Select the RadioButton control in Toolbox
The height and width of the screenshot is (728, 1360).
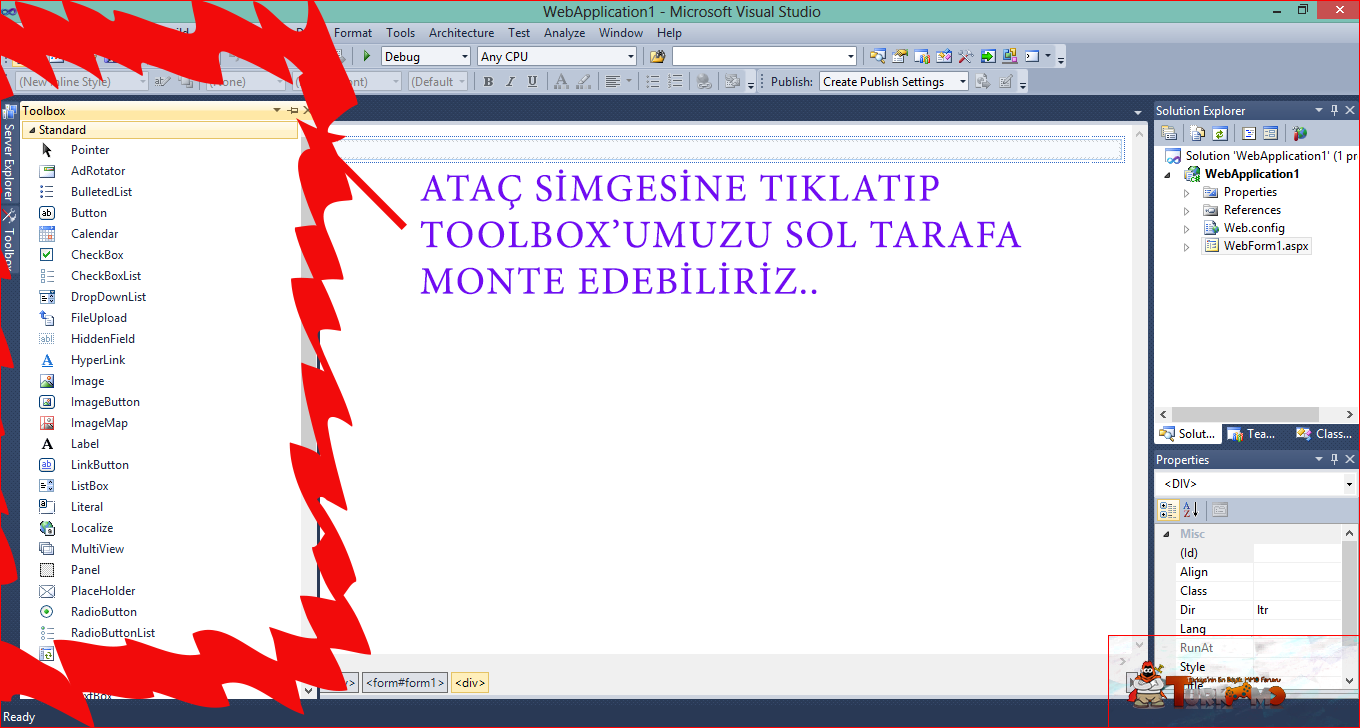[104, 612]
